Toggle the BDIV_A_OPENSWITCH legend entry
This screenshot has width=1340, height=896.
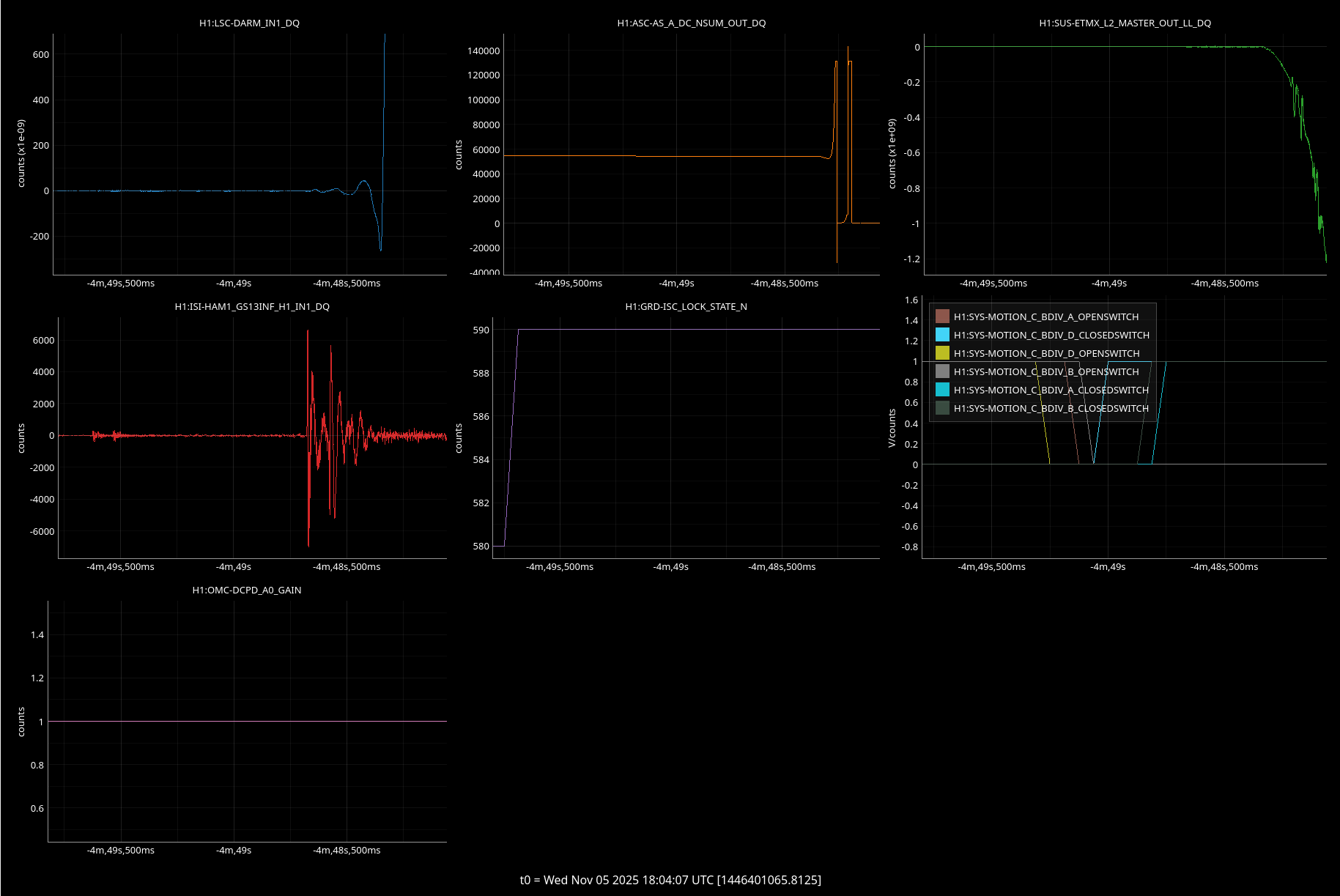1045,316
